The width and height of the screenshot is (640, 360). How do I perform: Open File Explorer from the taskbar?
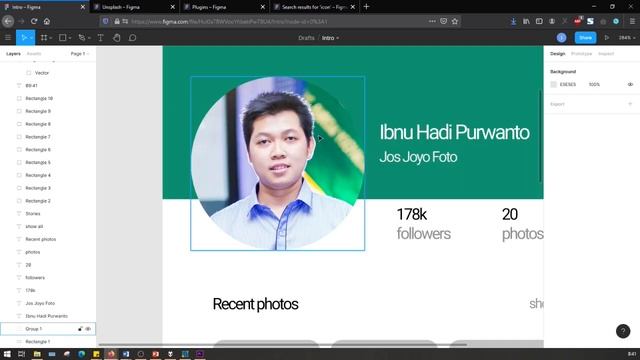pyautogui.click(x=37, y=354)
